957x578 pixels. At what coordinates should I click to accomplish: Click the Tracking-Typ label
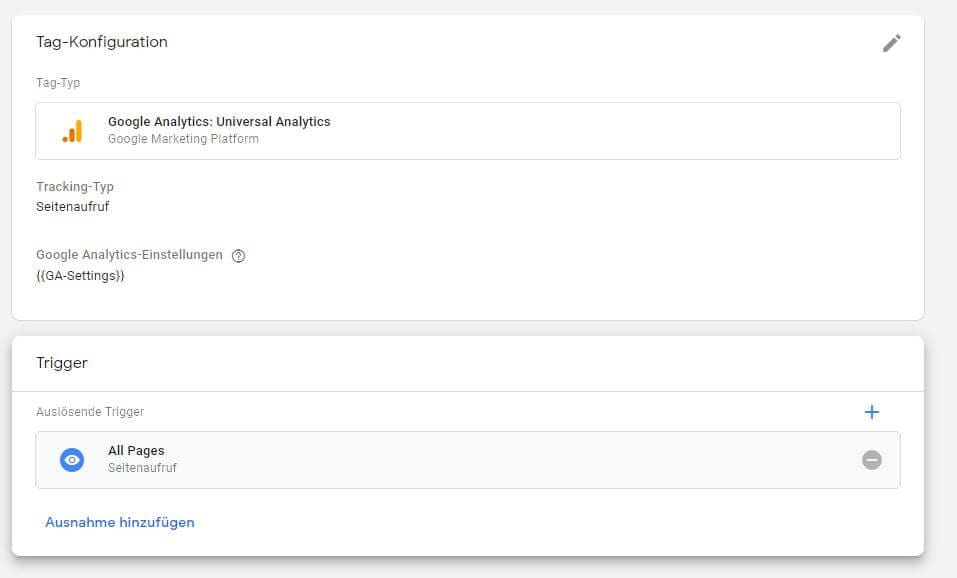click(x=75, y=187)
